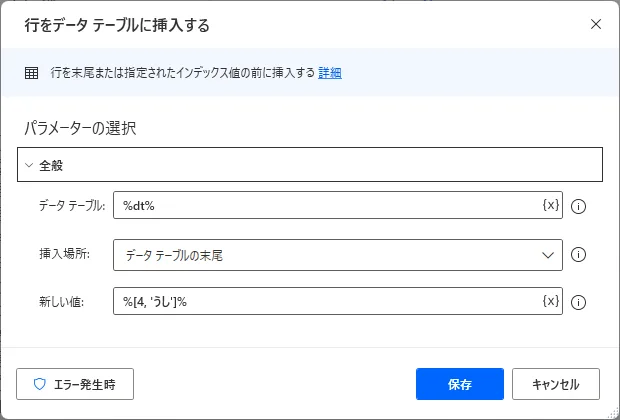
Task: Close the 行をデータ テーブルに挿入する dialog
Action: tap(596, 24)
